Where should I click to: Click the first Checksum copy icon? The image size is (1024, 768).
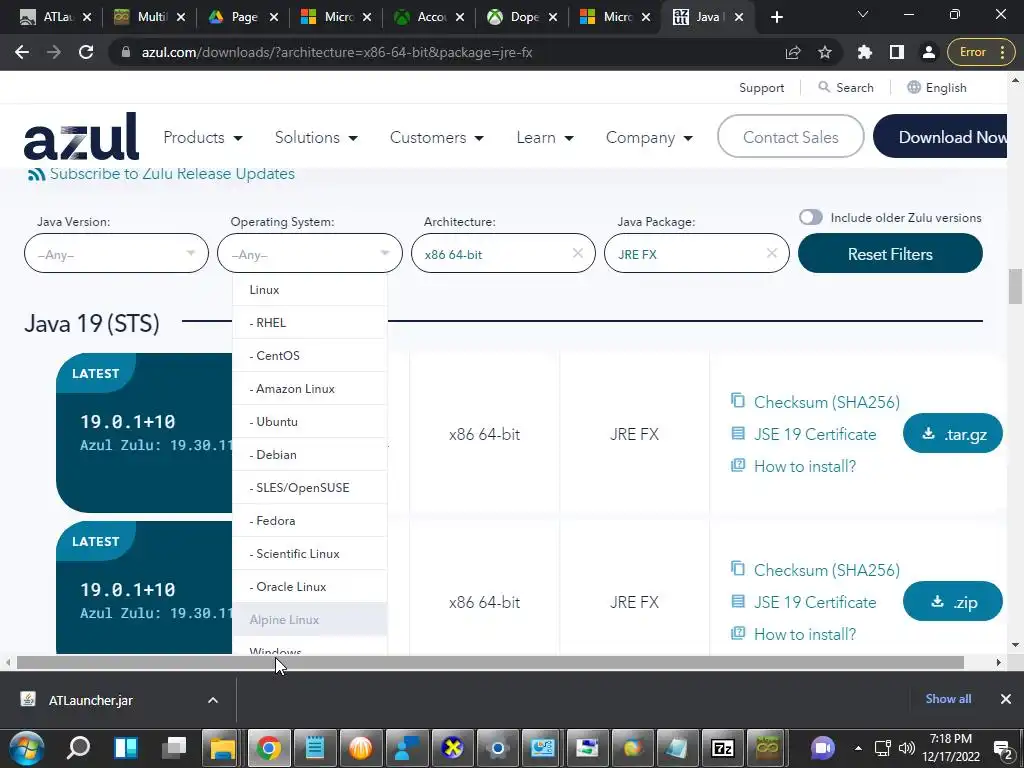(738, 400)
